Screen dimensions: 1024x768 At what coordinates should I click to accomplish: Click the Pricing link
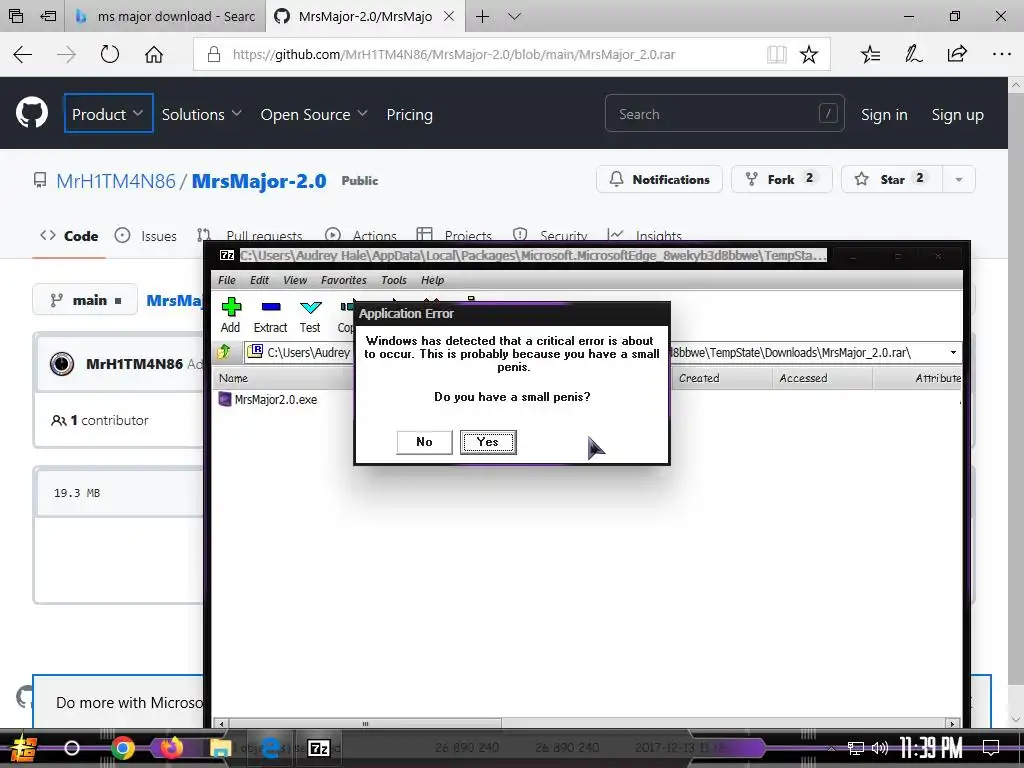click(x=409, y=114)
